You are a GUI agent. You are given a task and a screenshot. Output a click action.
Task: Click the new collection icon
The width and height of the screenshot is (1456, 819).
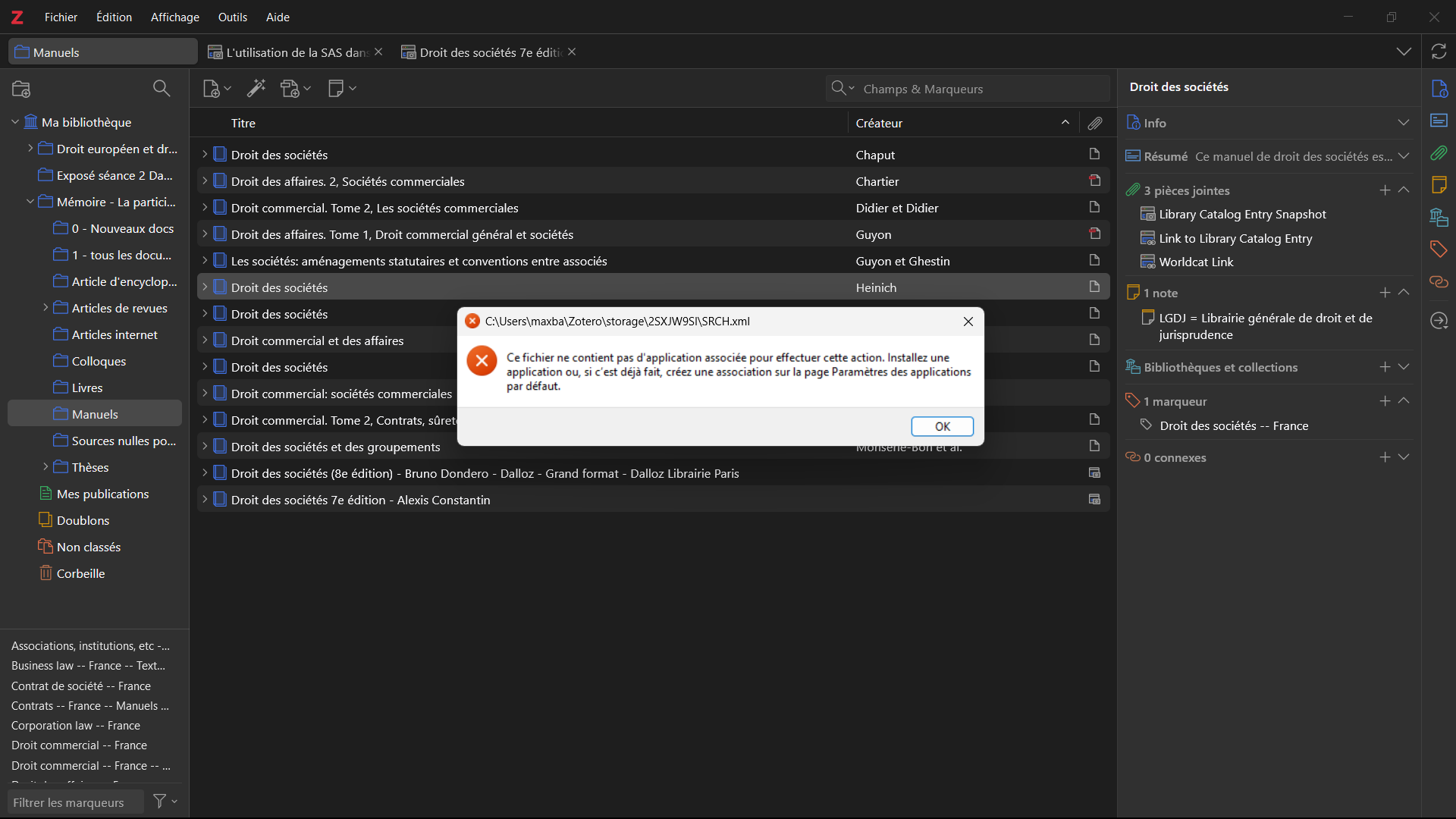(x=21, y=89)
